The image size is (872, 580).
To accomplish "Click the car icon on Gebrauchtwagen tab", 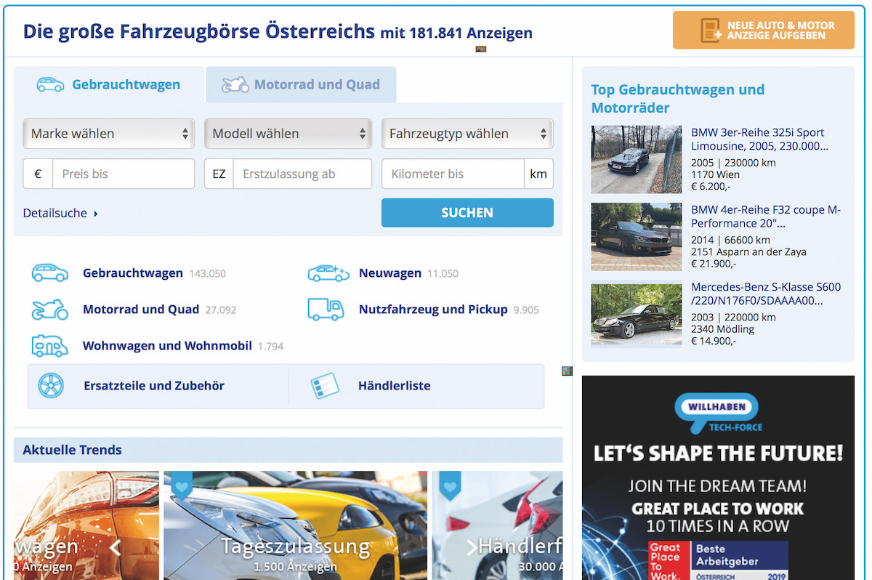I will (50, 85).
